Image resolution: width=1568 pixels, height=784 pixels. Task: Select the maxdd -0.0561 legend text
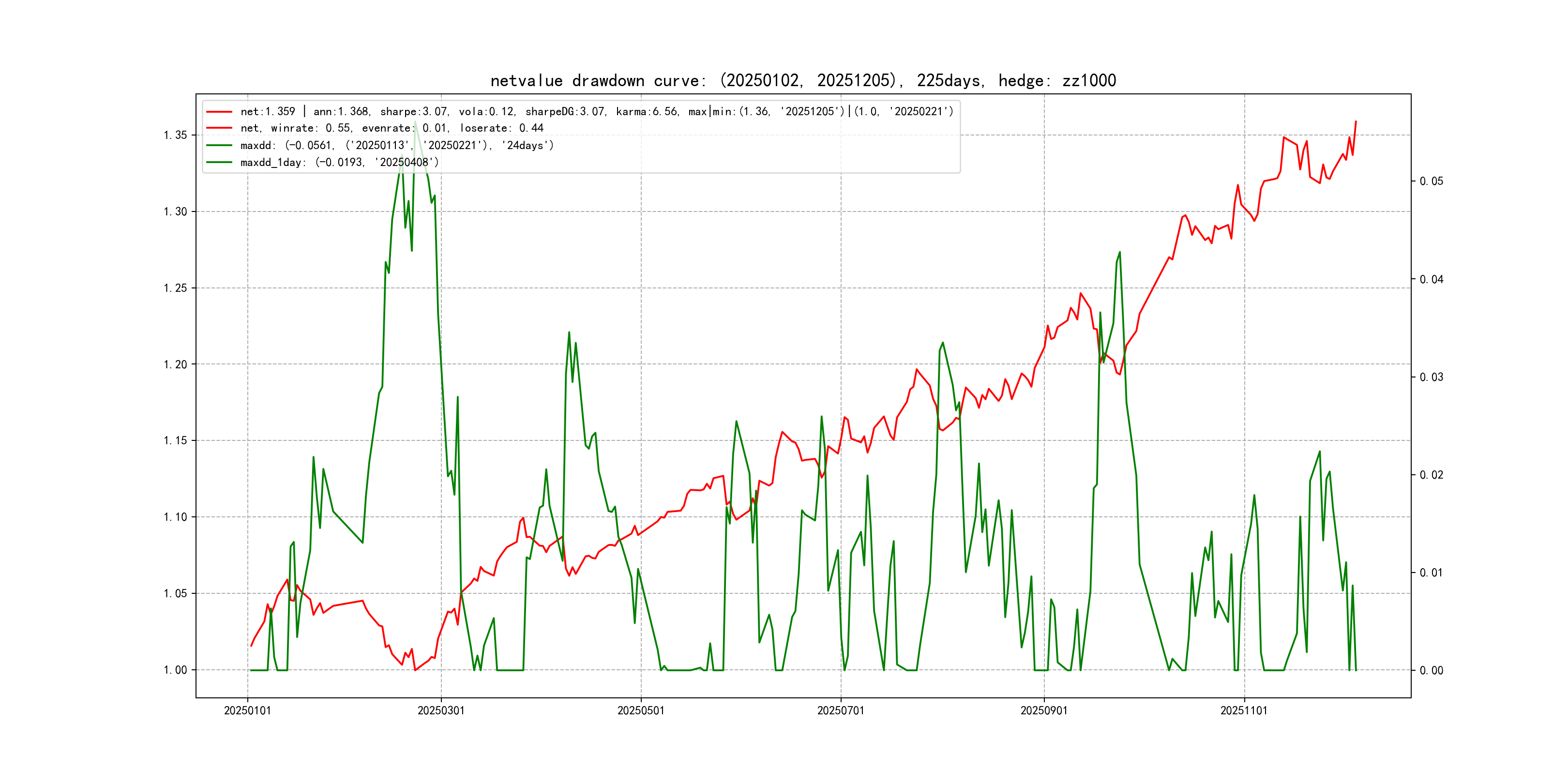(397, 146)
